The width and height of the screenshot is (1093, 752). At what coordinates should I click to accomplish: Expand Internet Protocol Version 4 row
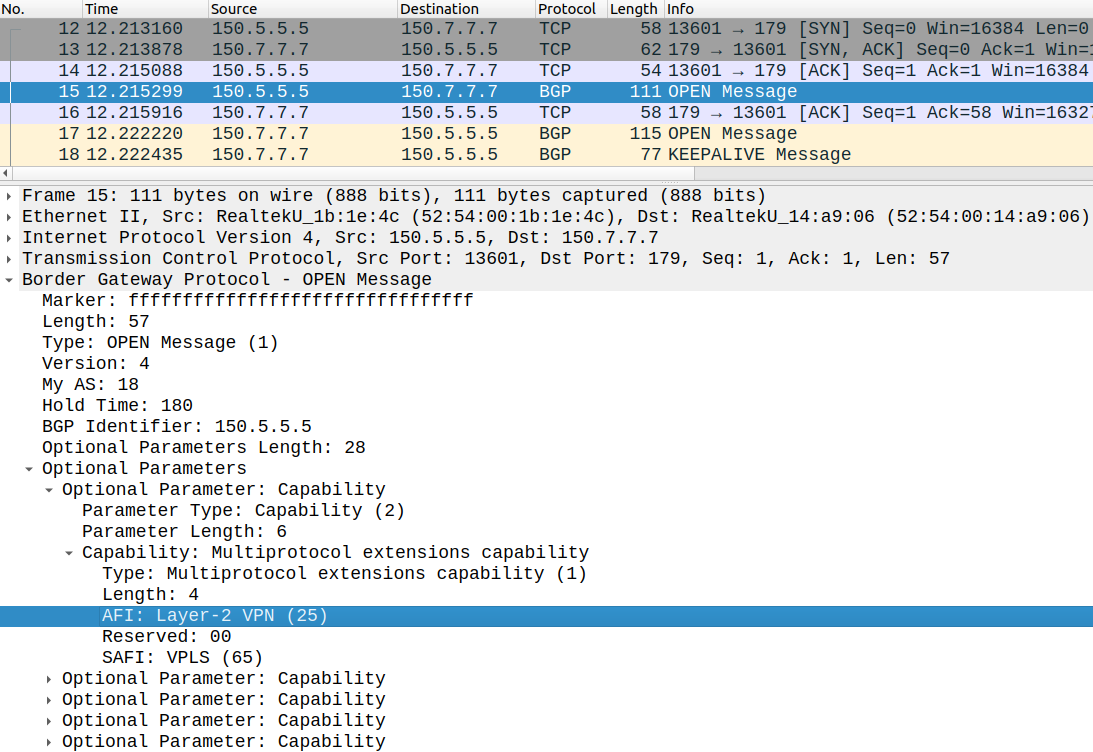click(x=8, y=238)
